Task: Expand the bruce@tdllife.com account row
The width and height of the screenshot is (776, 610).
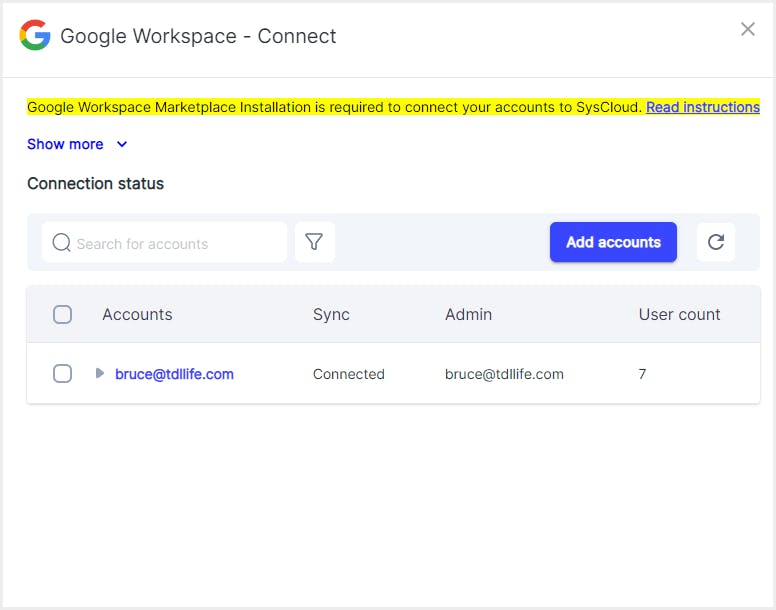Action: tap(99, 373)
